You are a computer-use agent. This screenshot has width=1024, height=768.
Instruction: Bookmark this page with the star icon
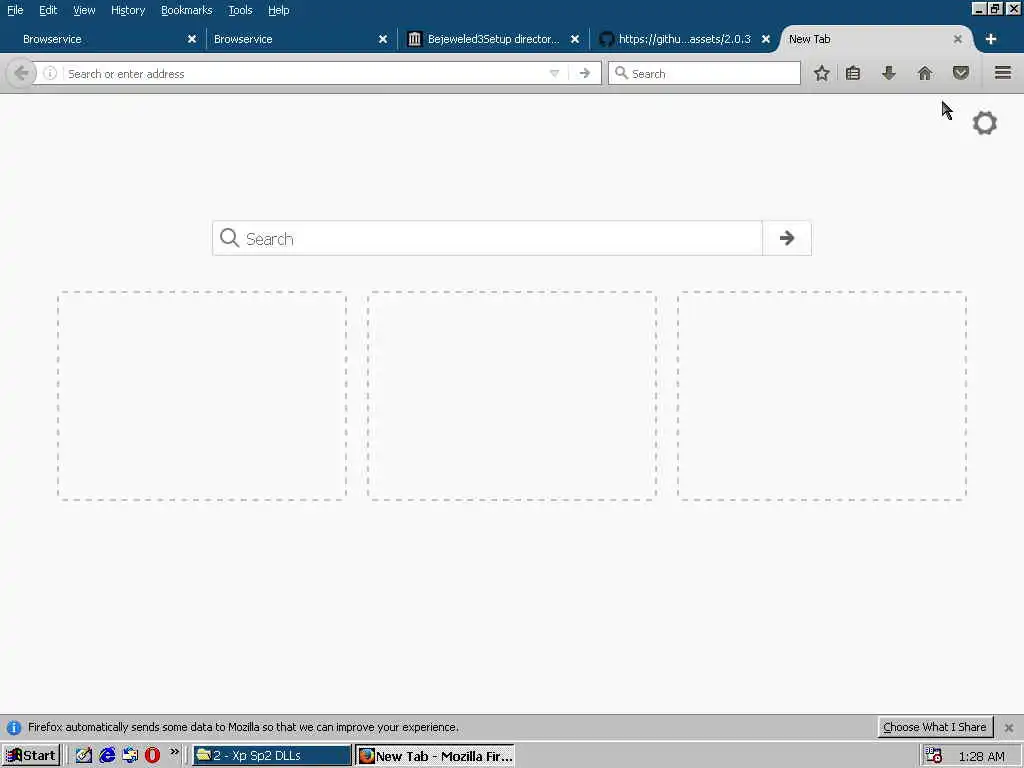point(822,73)
